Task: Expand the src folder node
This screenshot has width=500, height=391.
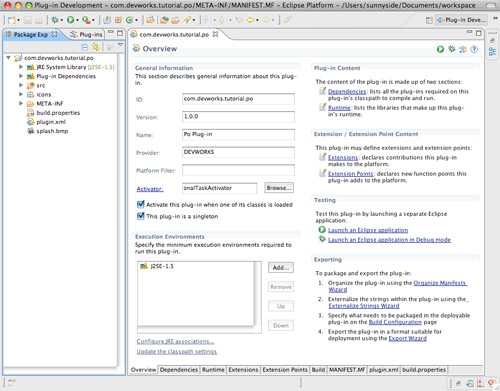Action: pyautogui.click(x=21, y=85)
